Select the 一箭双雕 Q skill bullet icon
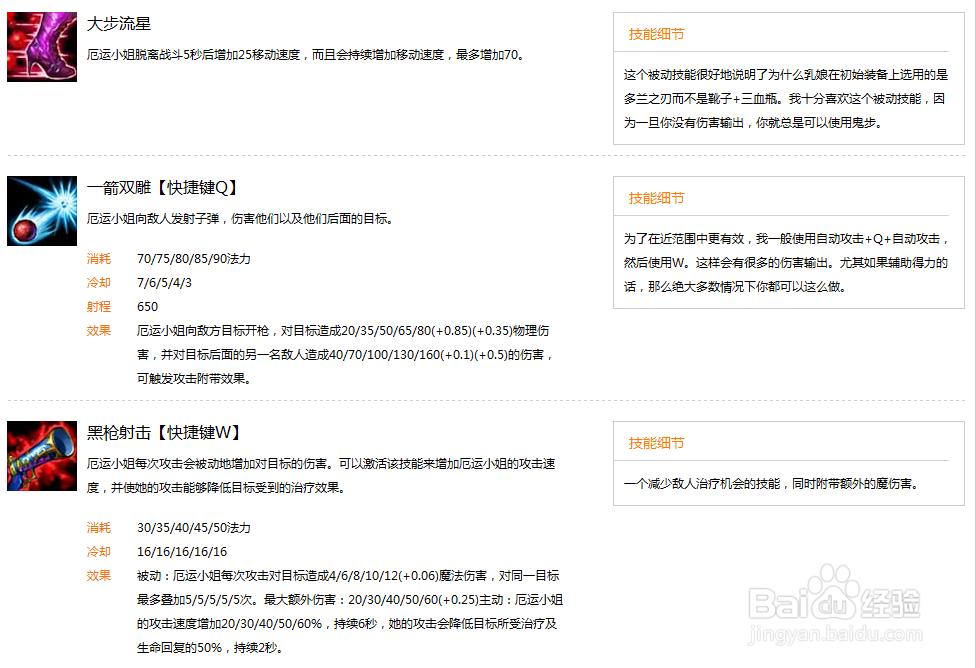This screenshot has width=976, height=668. click(41, 211)
